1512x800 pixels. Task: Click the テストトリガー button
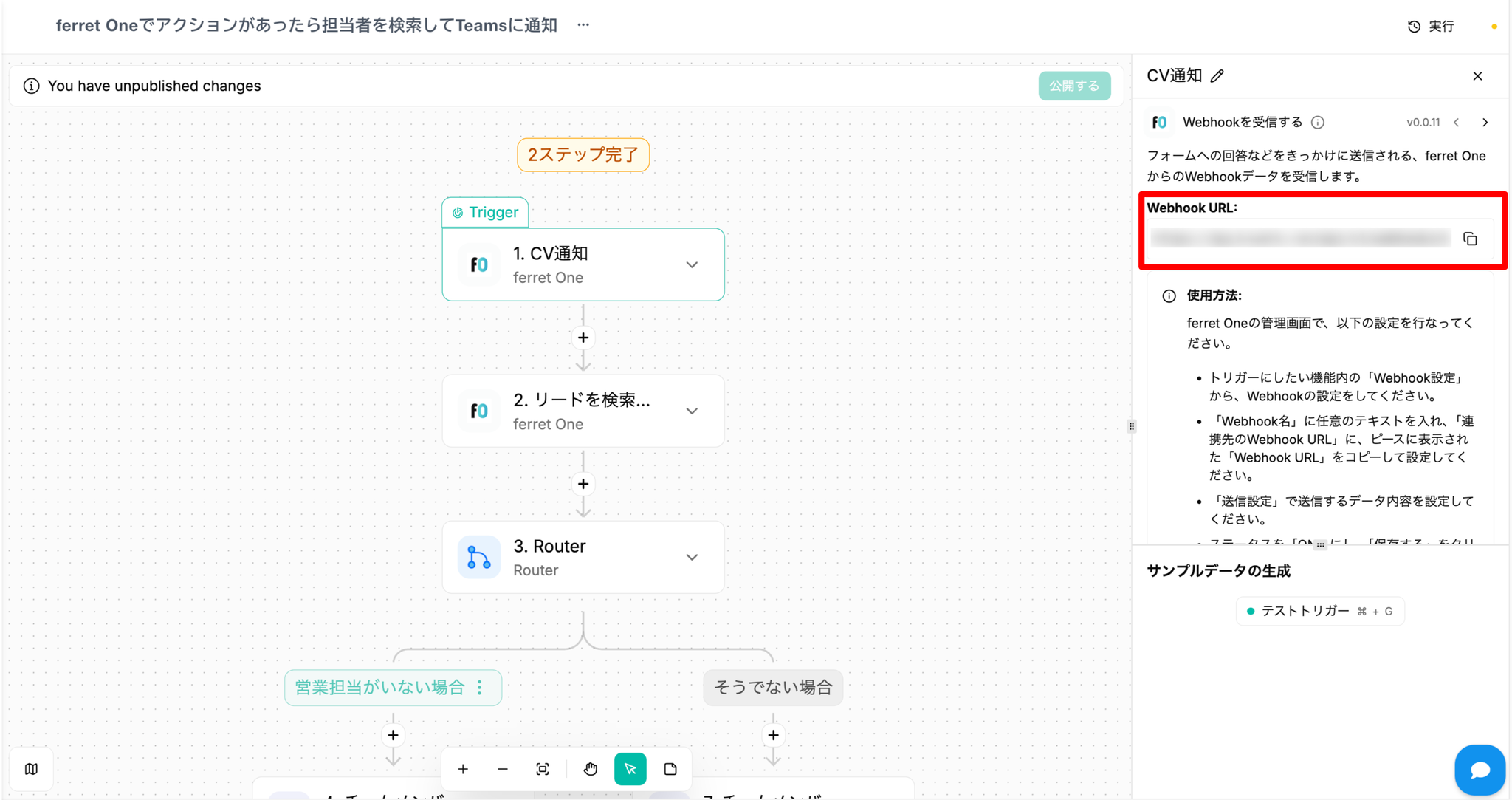click(x=1319, y=611)
